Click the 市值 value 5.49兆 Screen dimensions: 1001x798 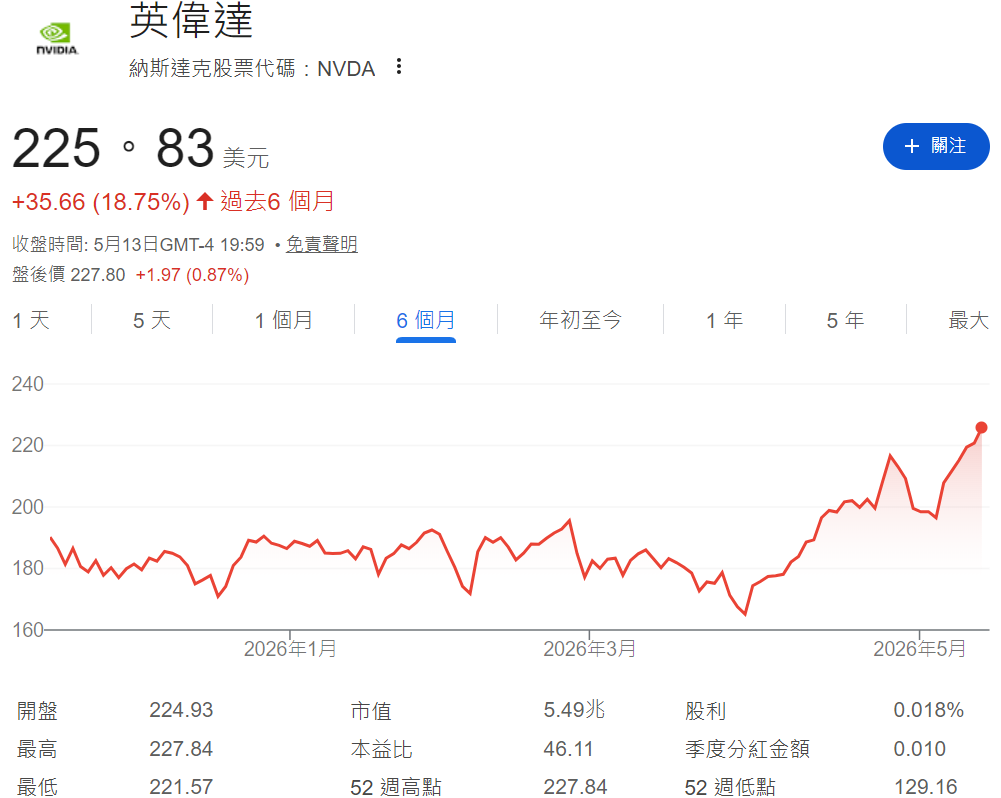coord(574,710)
